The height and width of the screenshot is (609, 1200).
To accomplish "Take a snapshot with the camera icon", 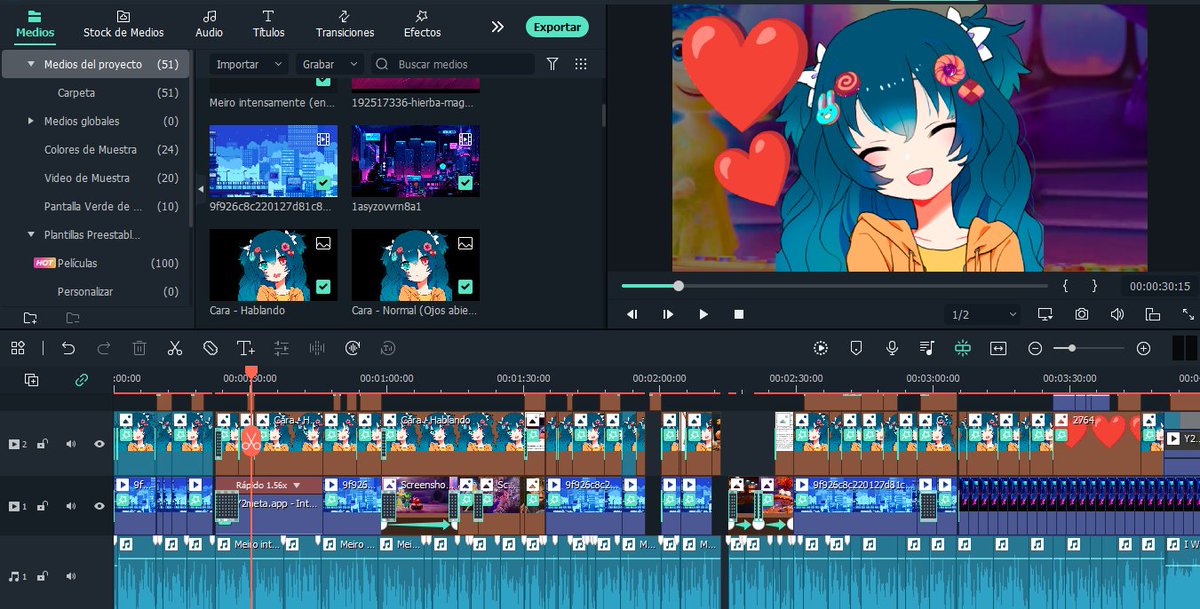I will pyautogui.click(x=1082, y=313).
